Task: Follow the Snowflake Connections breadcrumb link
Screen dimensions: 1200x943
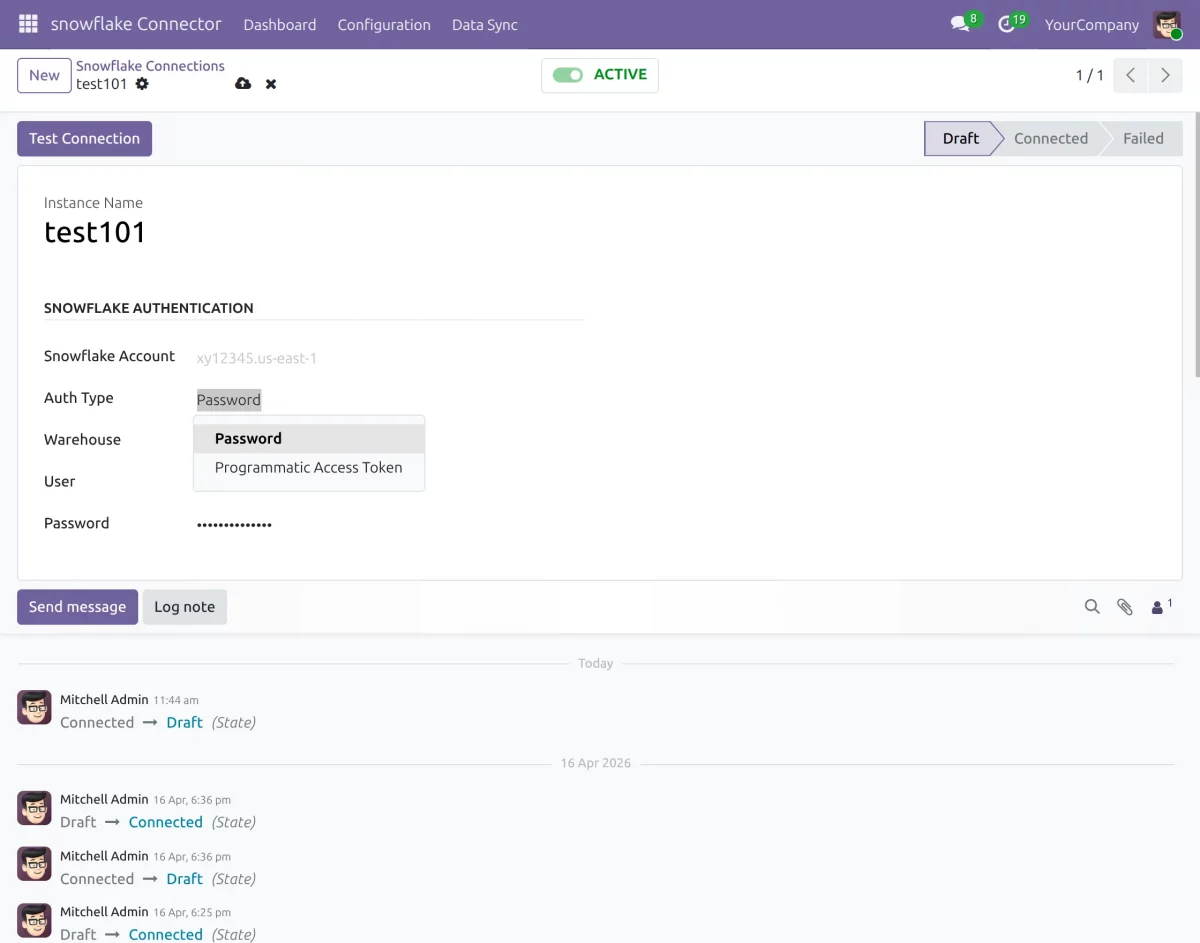Action: 150,66
